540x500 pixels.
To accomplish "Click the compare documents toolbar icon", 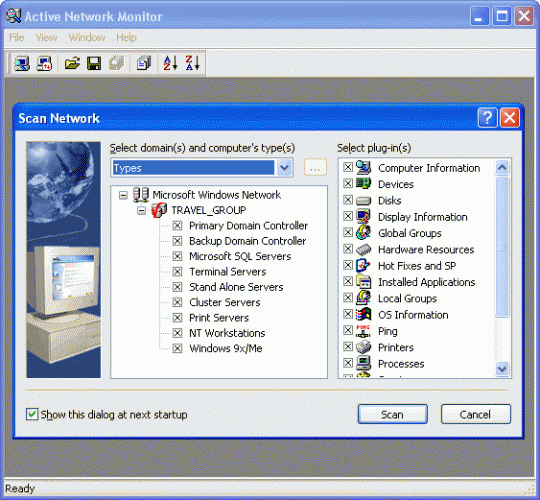I will (x=144, y=63).
